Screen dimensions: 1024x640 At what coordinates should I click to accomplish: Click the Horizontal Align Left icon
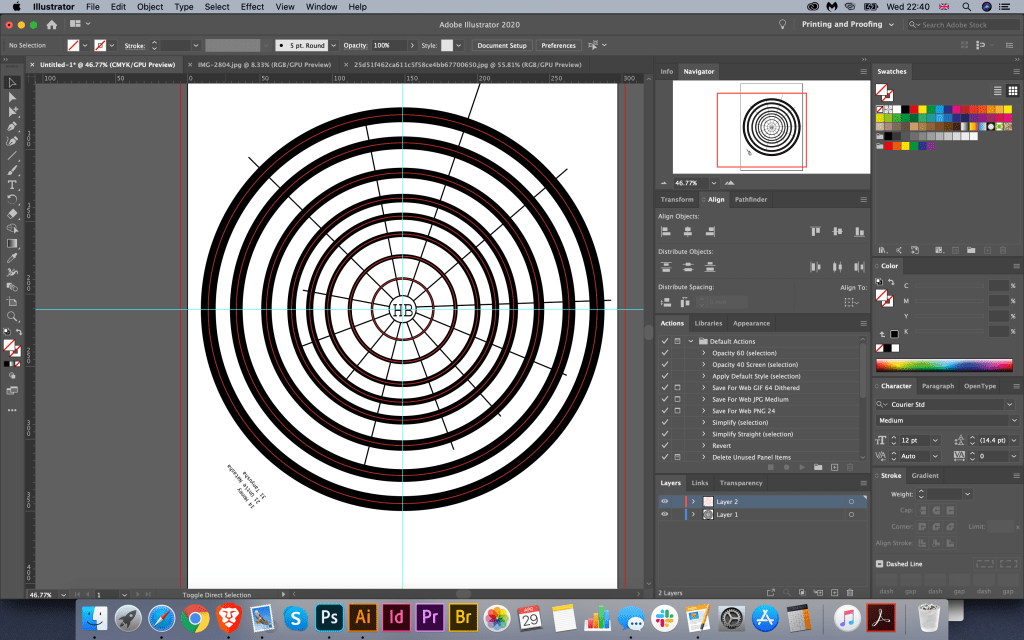tap(665, 231)
